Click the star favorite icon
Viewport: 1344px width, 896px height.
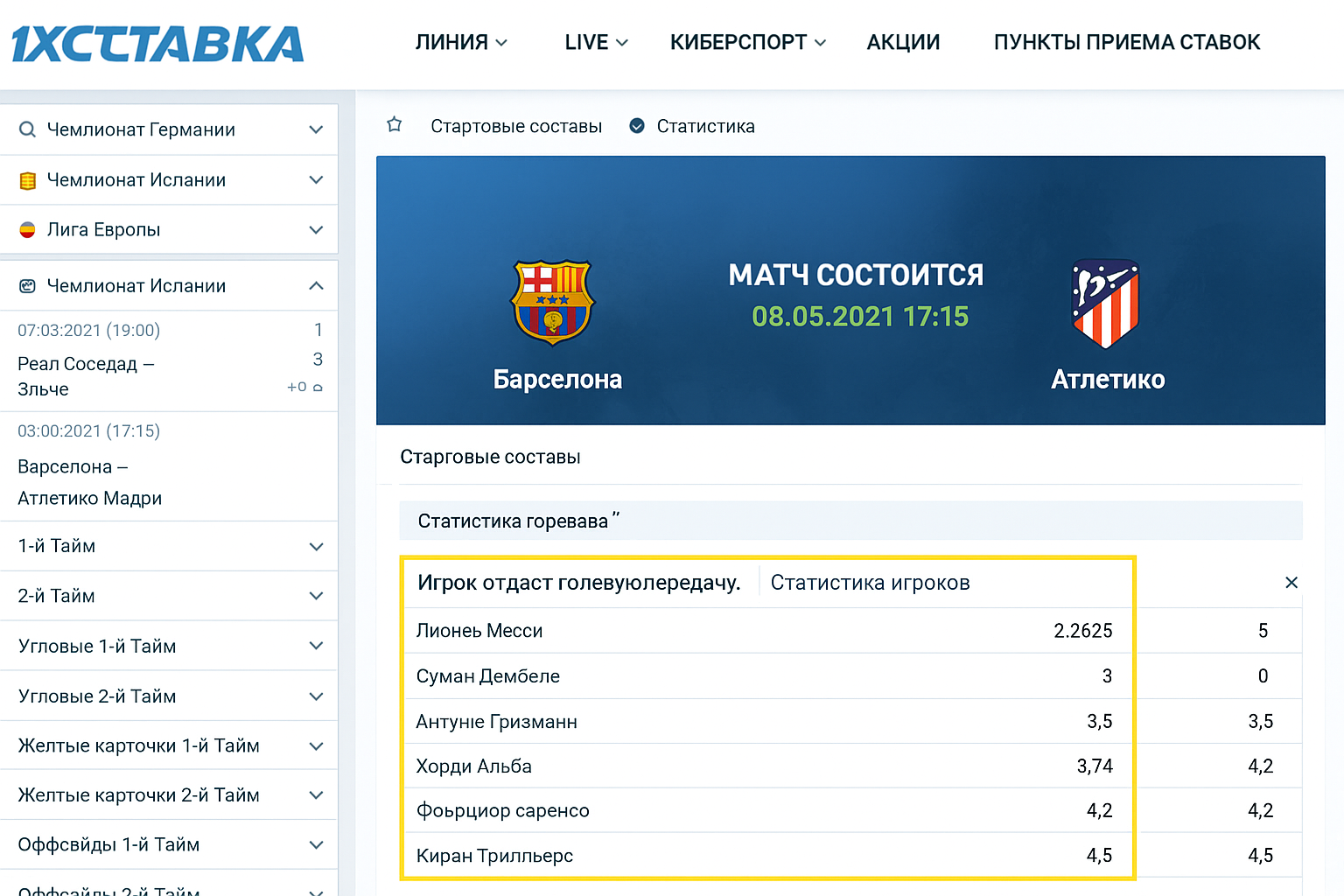[395, 125]
